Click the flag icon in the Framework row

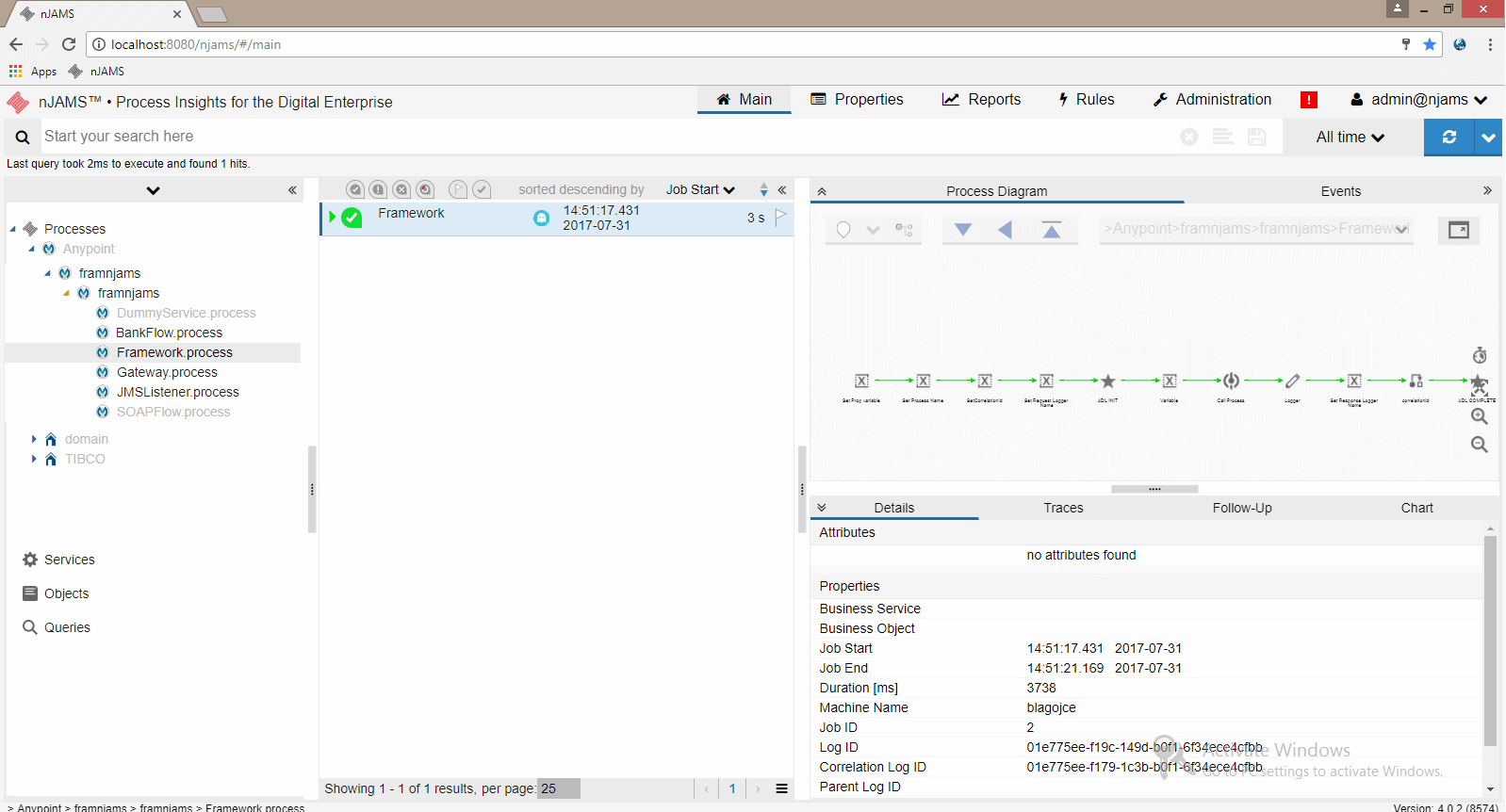point(780,217)
